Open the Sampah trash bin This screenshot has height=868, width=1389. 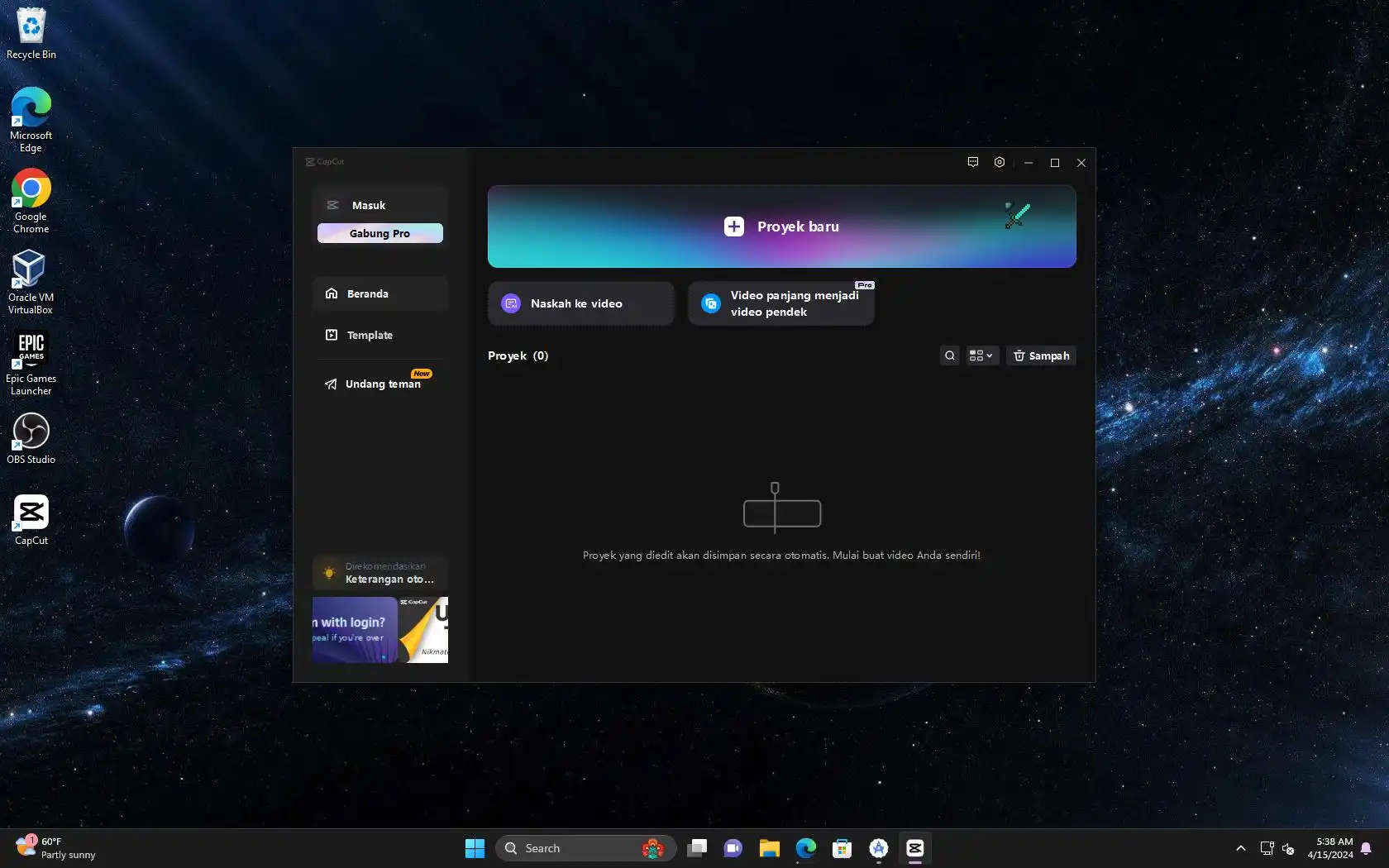coord(1041,355)
